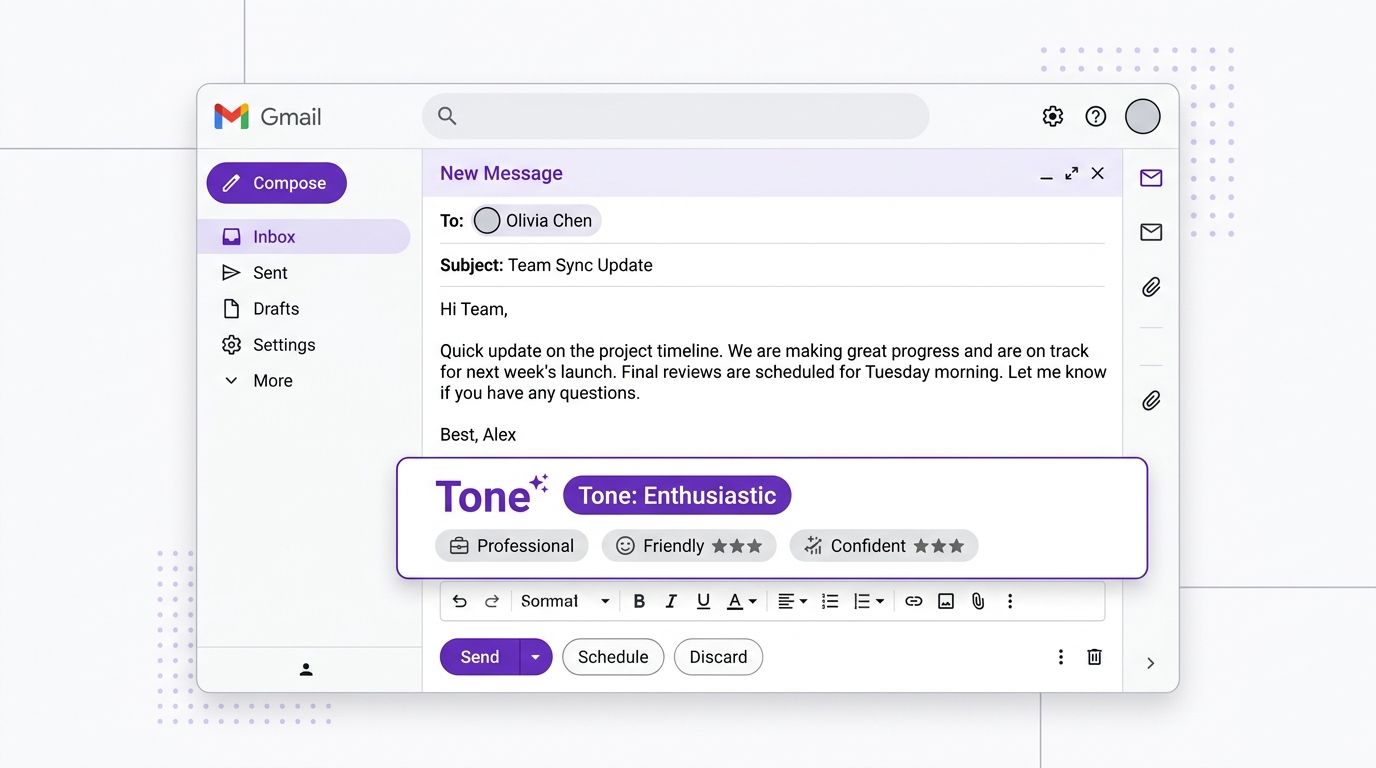Click the Tone: Enthusiastic pill

tap(677, 496)
